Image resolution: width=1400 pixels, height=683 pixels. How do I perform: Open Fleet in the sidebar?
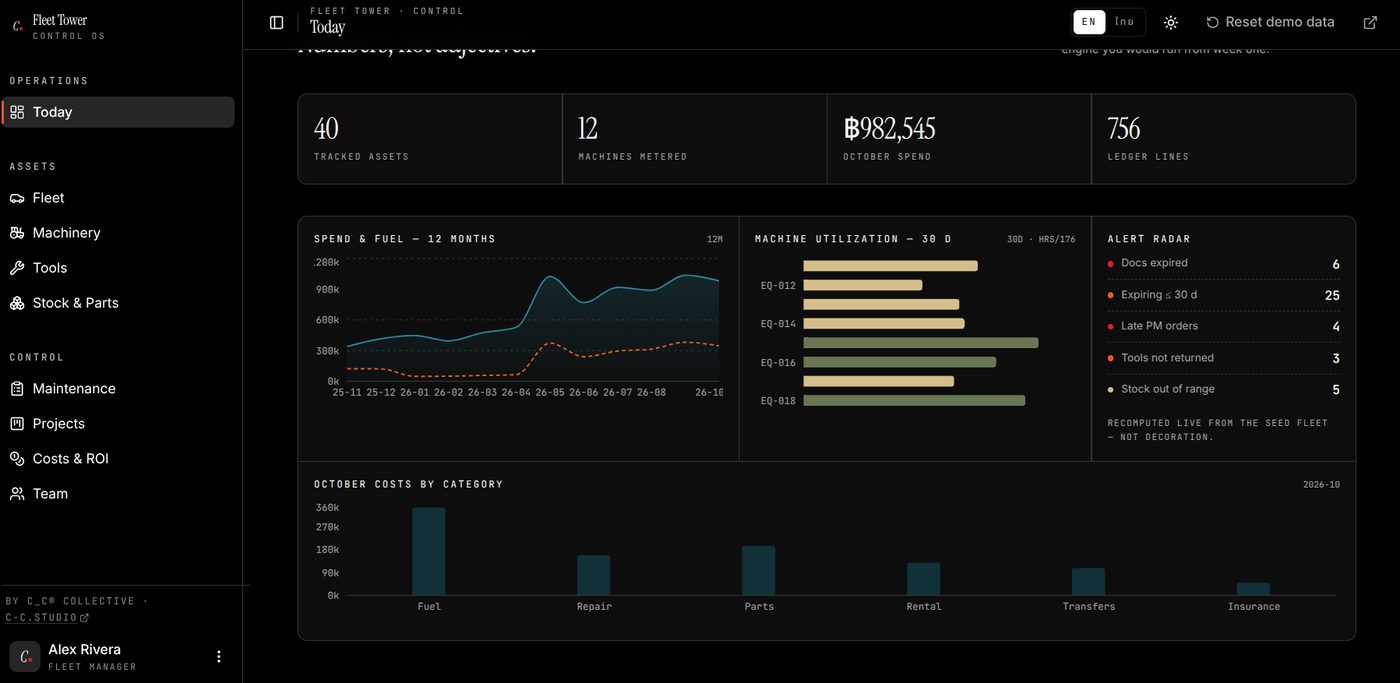(118, 198)
